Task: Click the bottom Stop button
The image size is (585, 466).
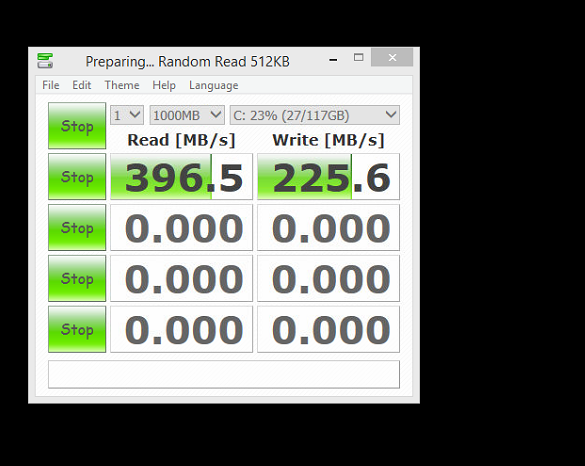Action: click(77, 329)
